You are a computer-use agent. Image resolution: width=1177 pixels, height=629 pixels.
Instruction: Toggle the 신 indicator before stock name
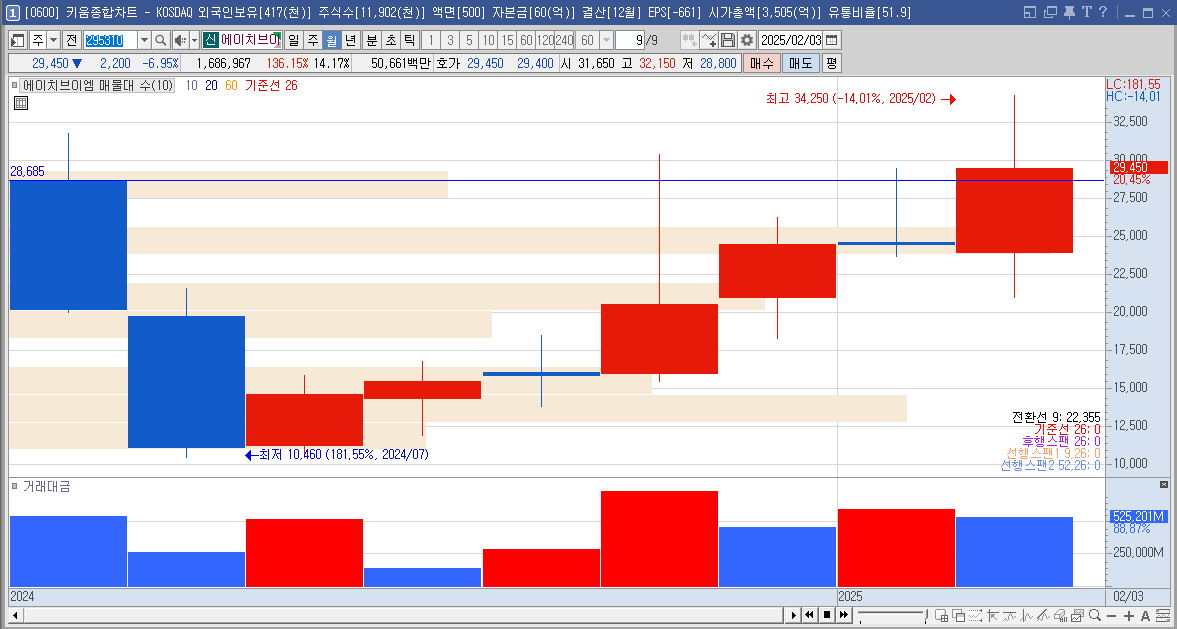[x=210, y=40]
